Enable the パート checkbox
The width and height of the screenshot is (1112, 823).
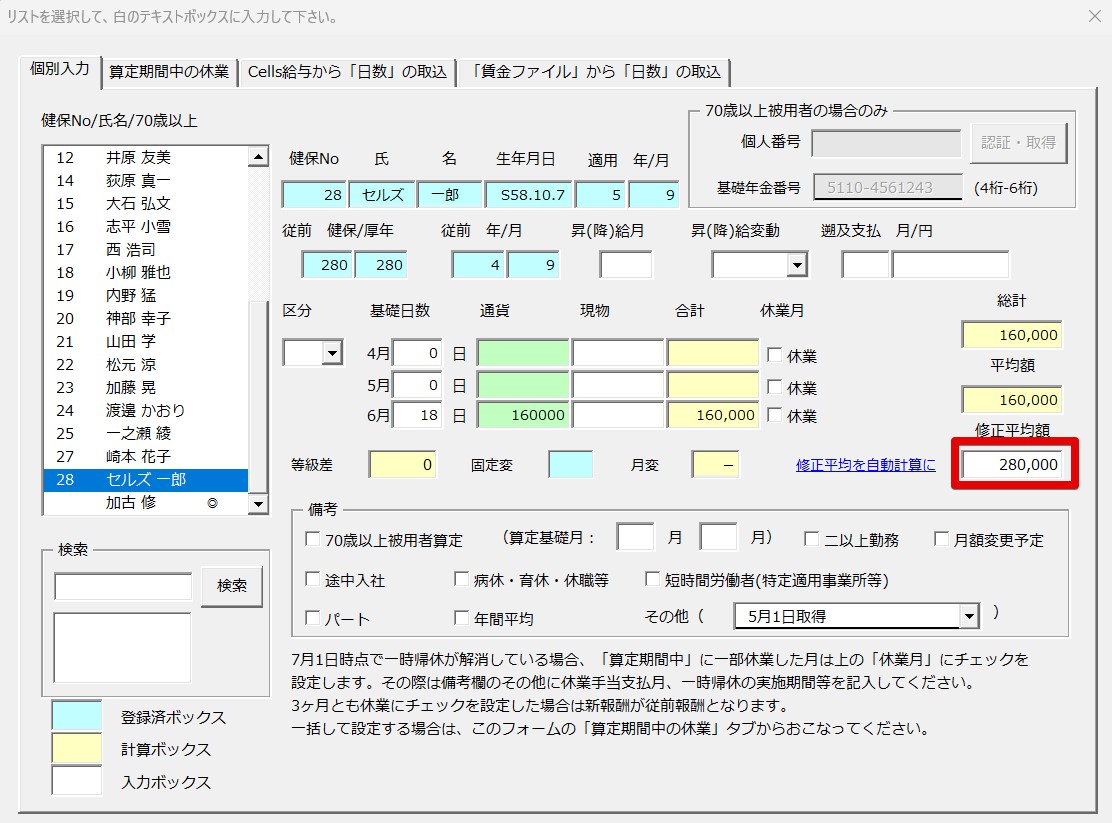(x=312, y=618)
